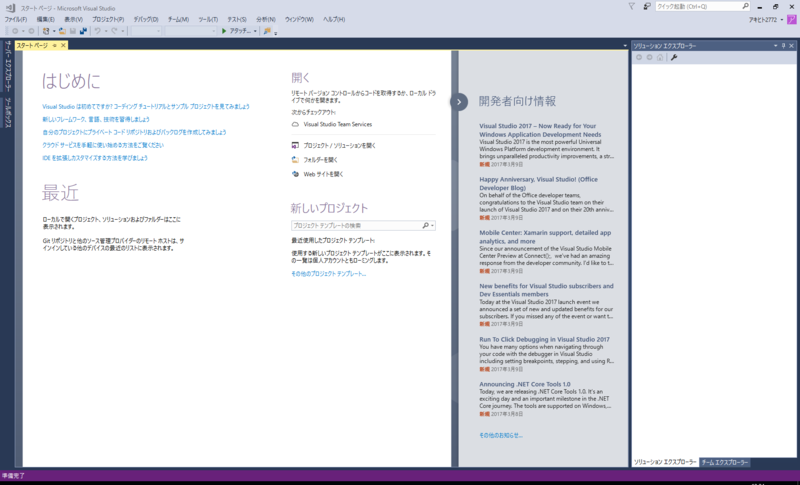
Task: Open the アキヒト2772 account dropdown
Action: coord(782,20)
